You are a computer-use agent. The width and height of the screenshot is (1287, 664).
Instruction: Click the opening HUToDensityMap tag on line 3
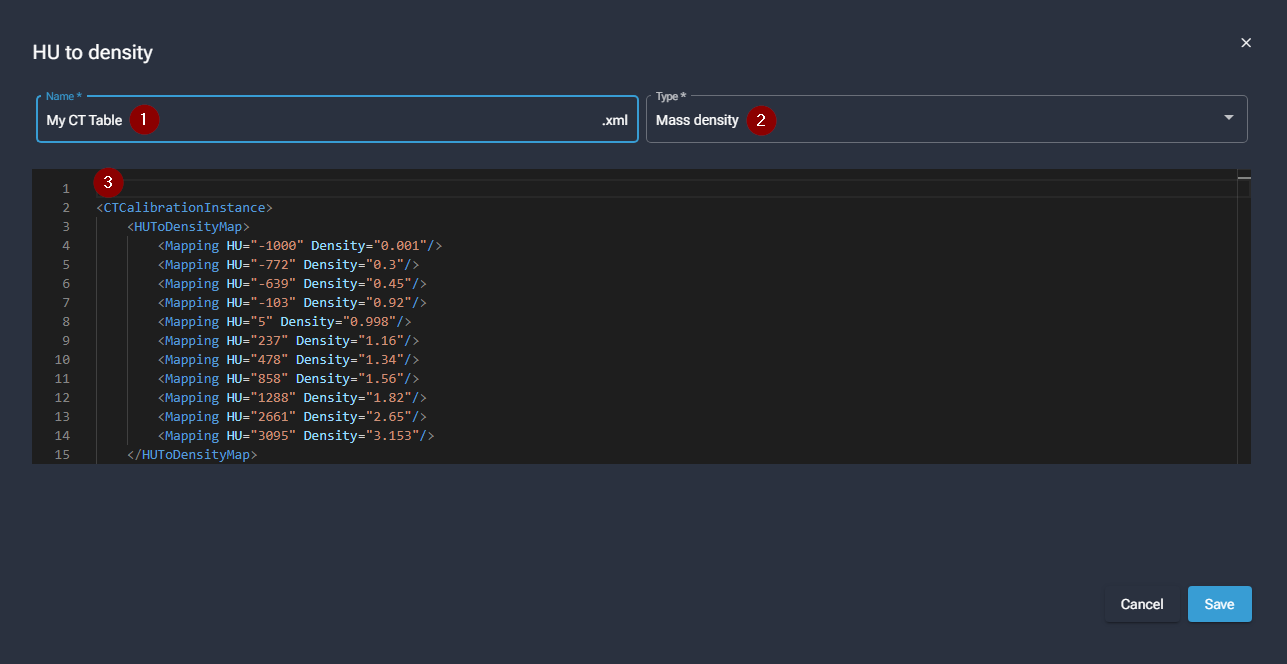188,227
